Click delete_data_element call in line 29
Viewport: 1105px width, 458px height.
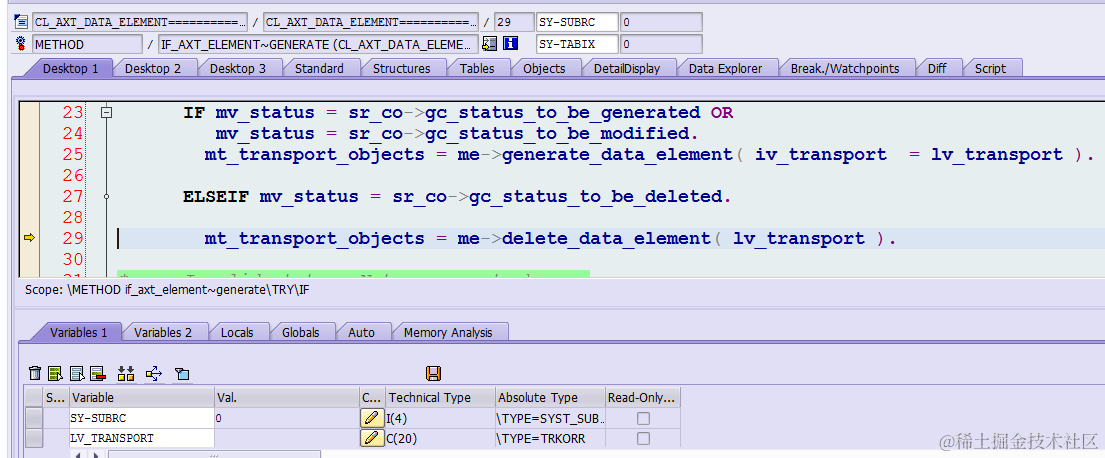pyautogui.click(x=606, y=238)
